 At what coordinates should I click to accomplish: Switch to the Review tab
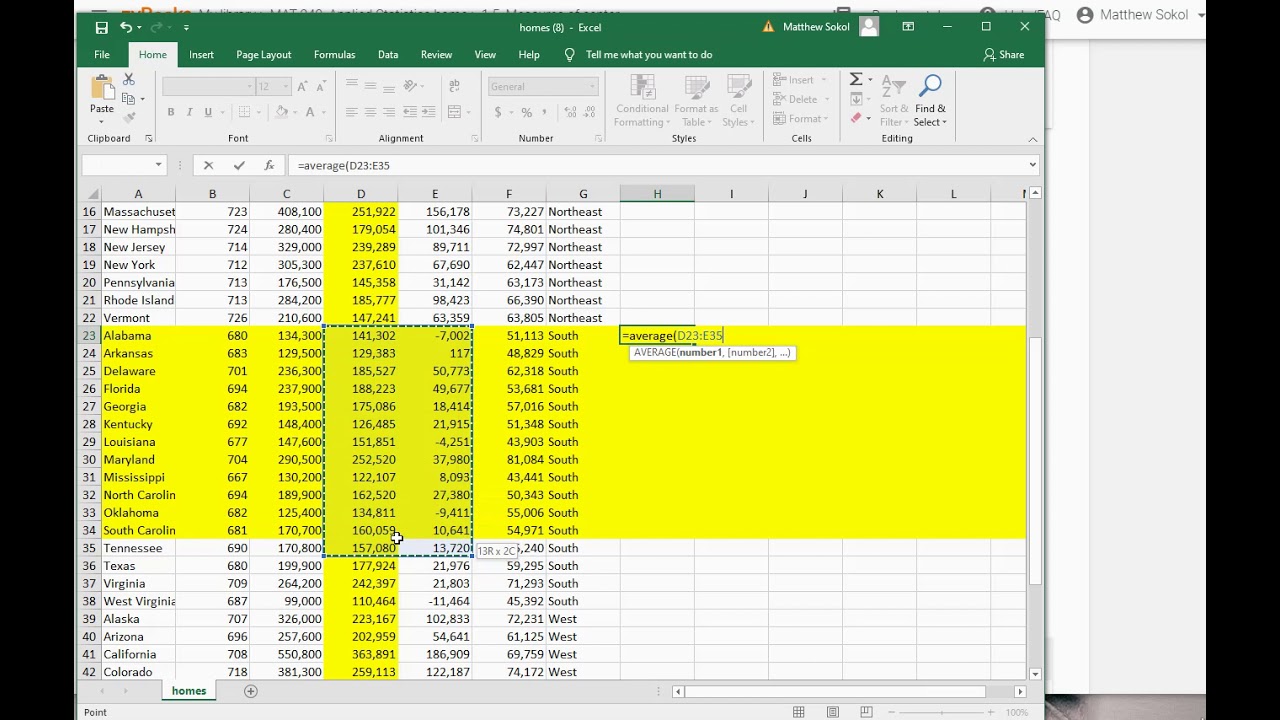436,55
